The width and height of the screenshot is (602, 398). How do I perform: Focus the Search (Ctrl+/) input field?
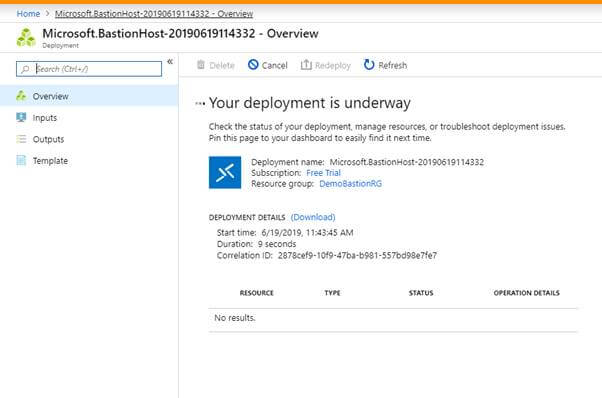[x=89, y=69]
